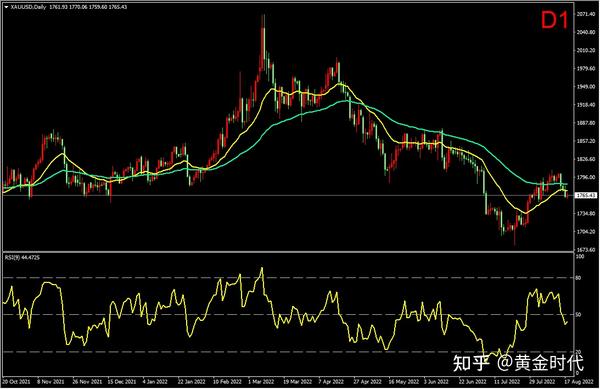Select the RSI 50 midline level label
Screen dimensions: 600x389
[578, 315]
